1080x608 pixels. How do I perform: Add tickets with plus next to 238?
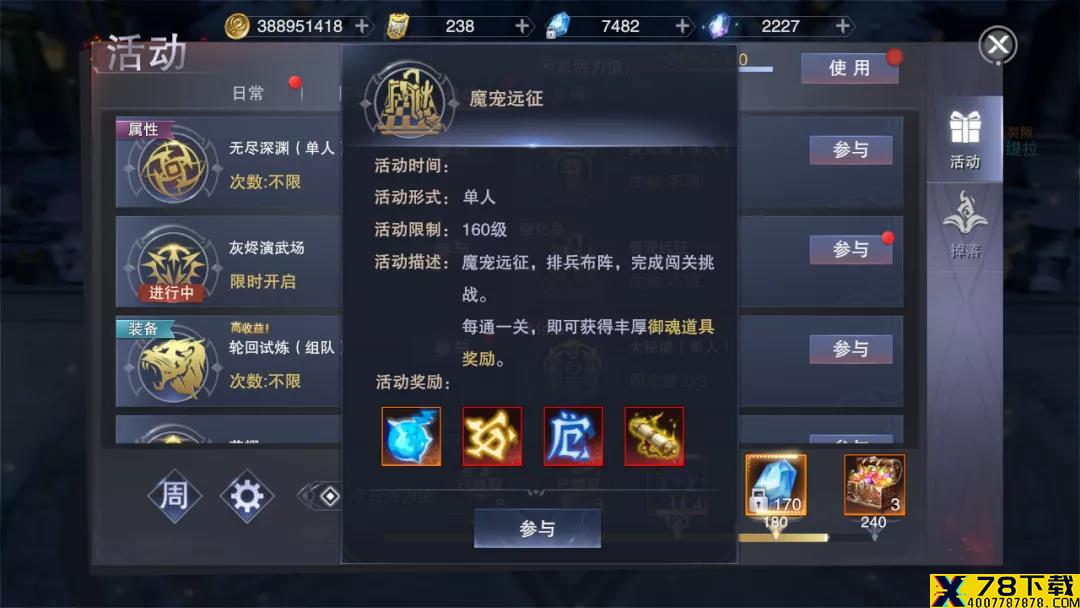(522, 26)
